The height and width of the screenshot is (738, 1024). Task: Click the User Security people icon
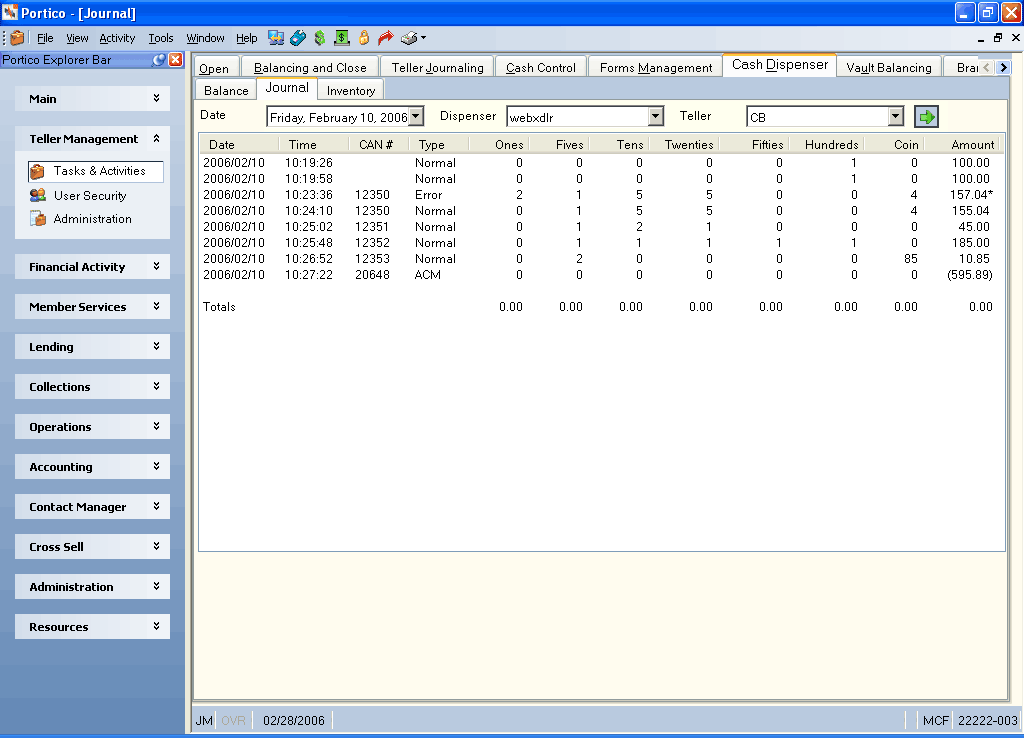[x=38, y=195]
